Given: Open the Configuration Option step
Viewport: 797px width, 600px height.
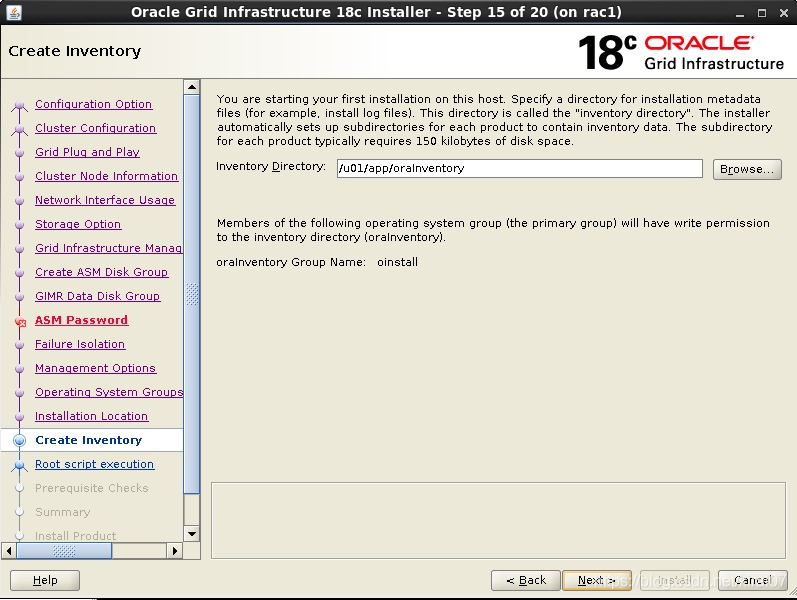Looking at the screenshot, I should [x=94, y=104].
